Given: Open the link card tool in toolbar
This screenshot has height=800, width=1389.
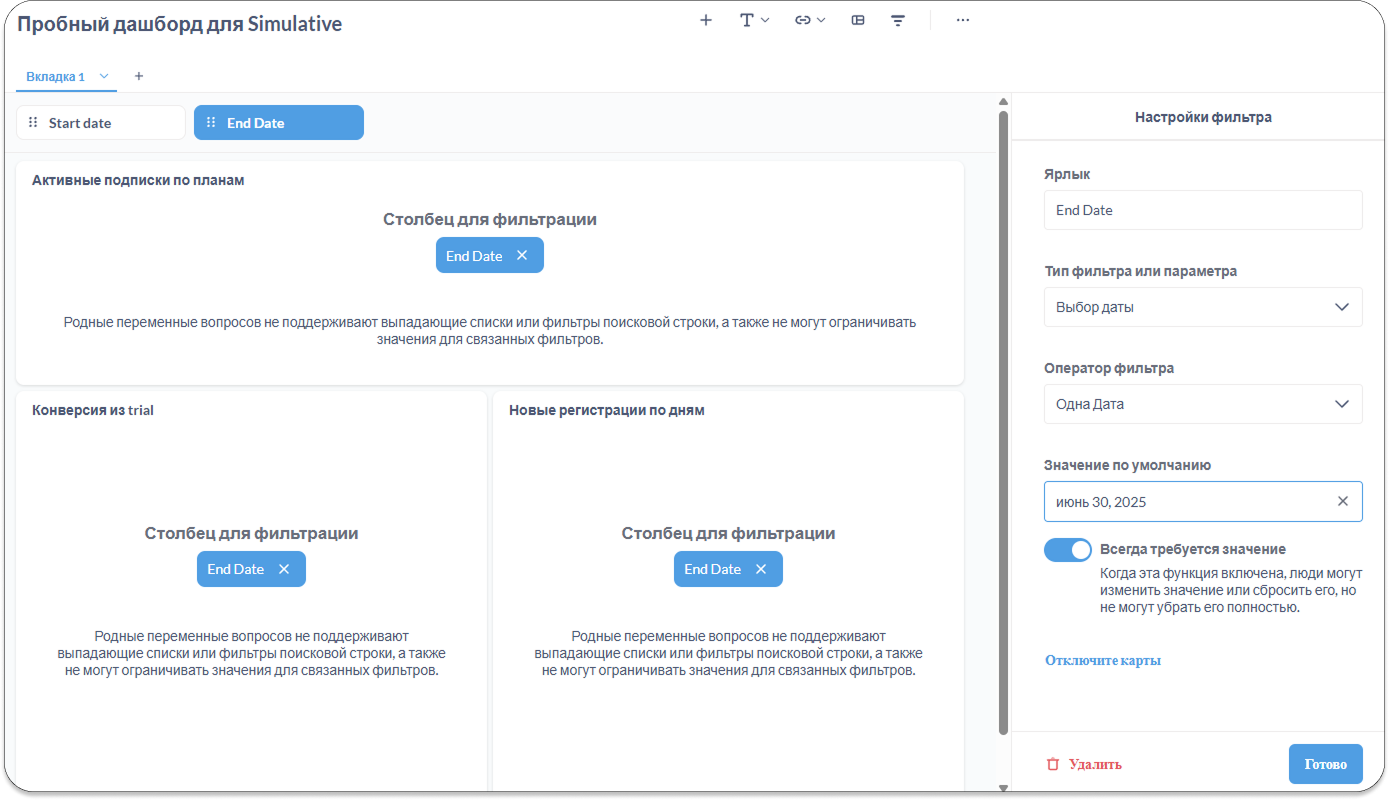Looking at the screenshot, I should coord(809,20).
